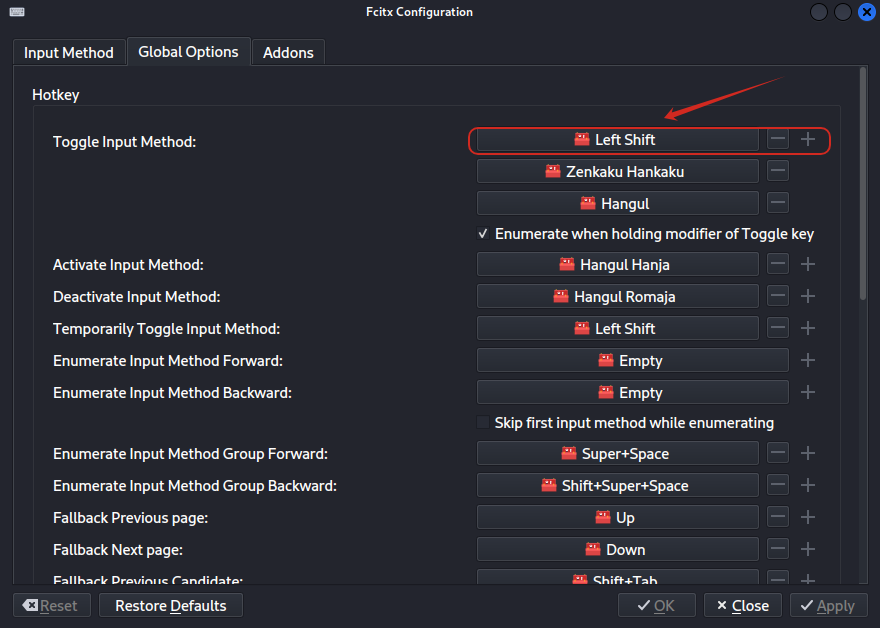
Task: Remove the Temporarily Toggle Input Method key
Action: [778, 328]
